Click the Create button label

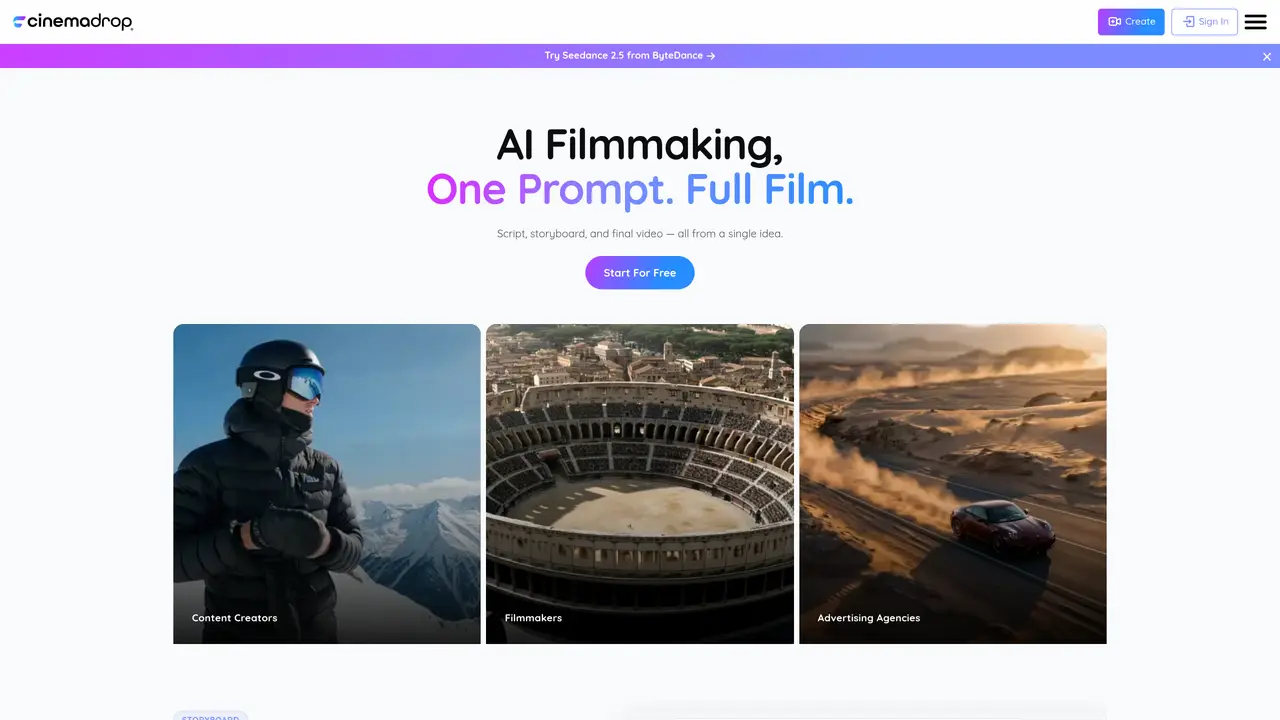(x=1140, y=22)
